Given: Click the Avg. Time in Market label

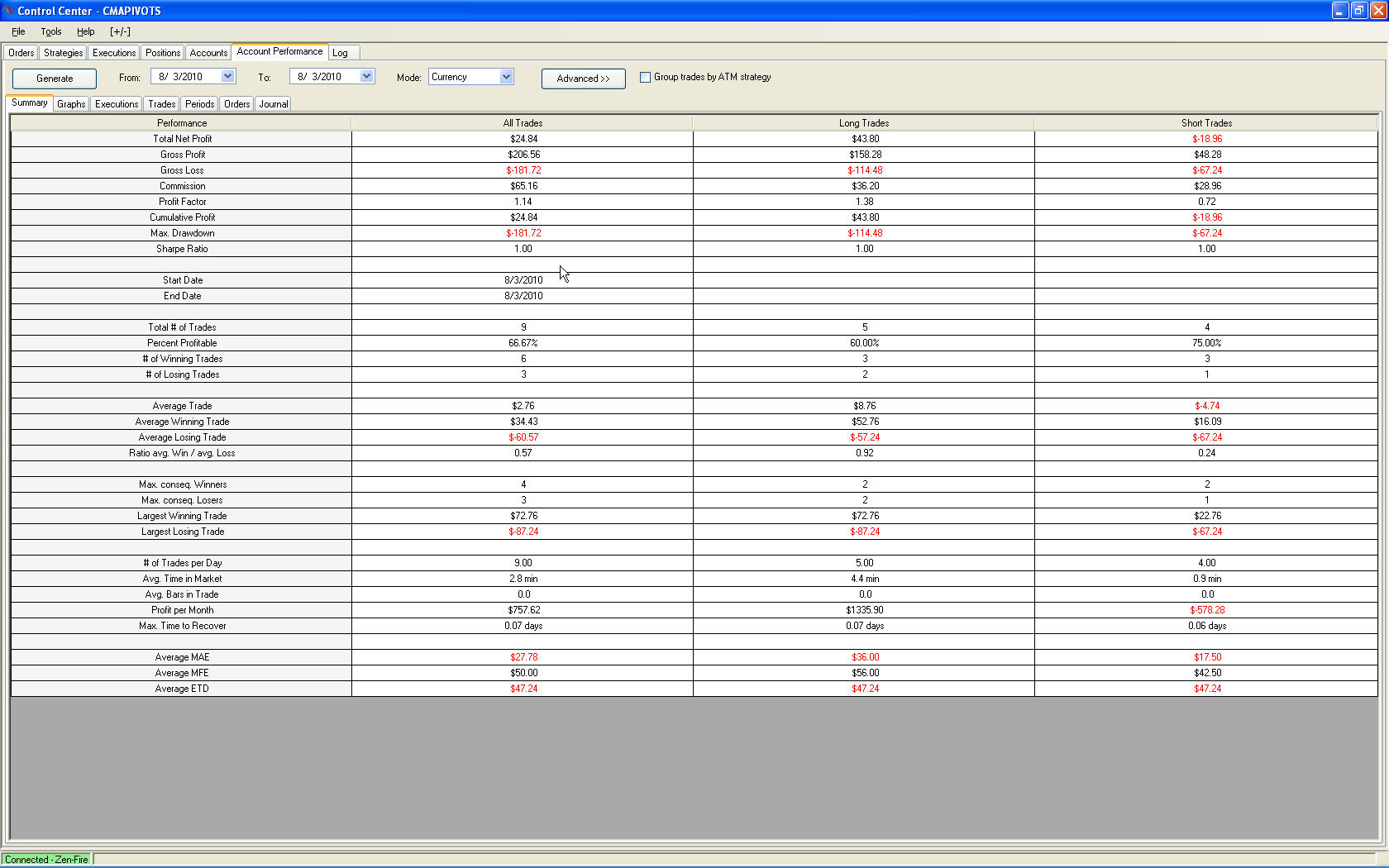Looking at the screenshot, I should point(182,579).
